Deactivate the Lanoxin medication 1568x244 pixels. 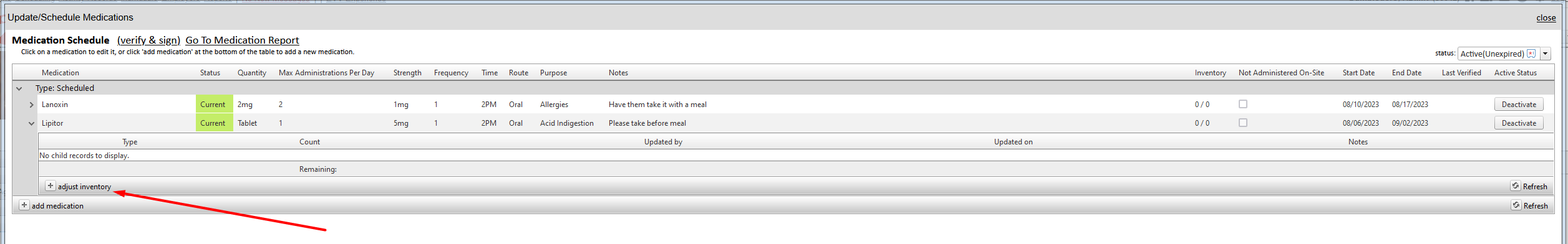tap(1519, 105)
